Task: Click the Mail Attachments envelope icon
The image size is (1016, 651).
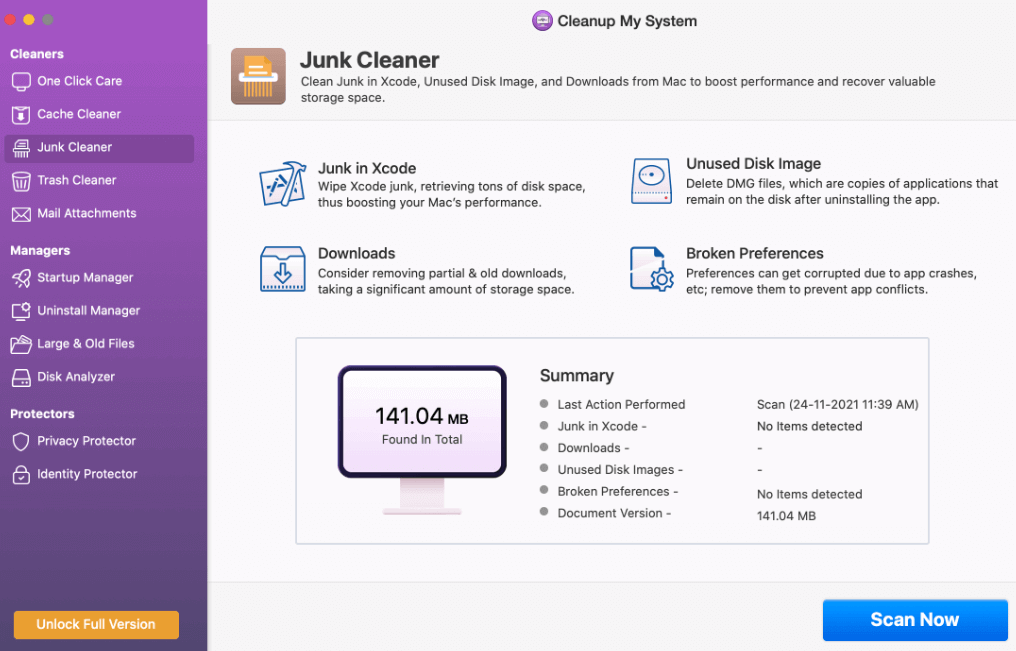Action: [x=21, y=214]
